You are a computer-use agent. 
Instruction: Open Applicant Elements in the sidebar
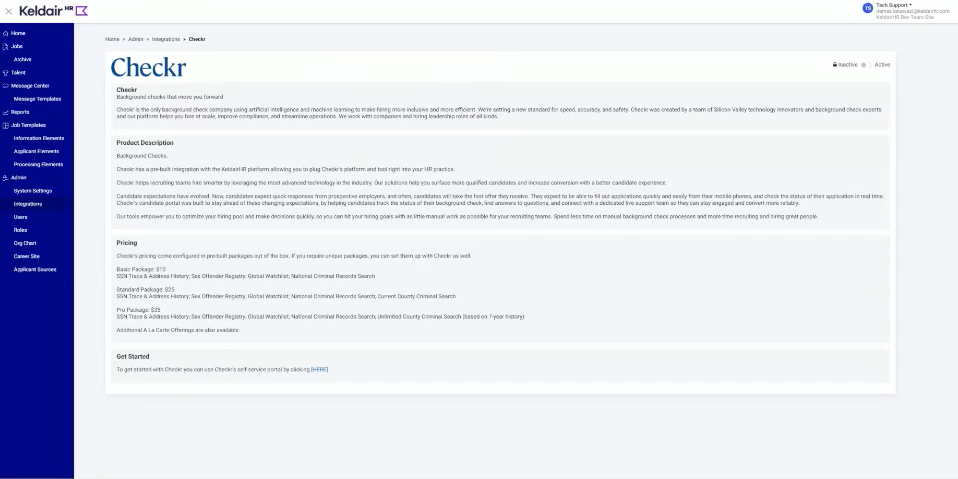[36, 152]
